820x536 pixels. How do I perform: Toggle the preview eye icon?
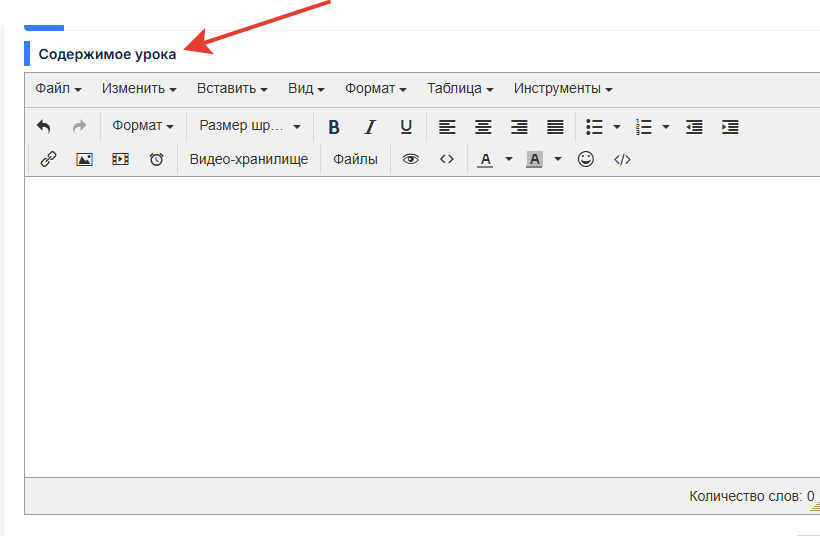coord(410,159)
